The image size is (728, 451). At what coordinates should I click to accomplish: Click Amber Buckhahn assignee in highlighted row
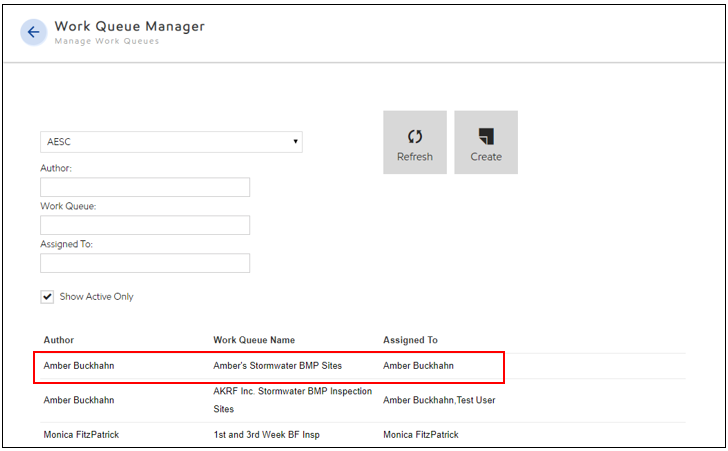coord(418,366)
